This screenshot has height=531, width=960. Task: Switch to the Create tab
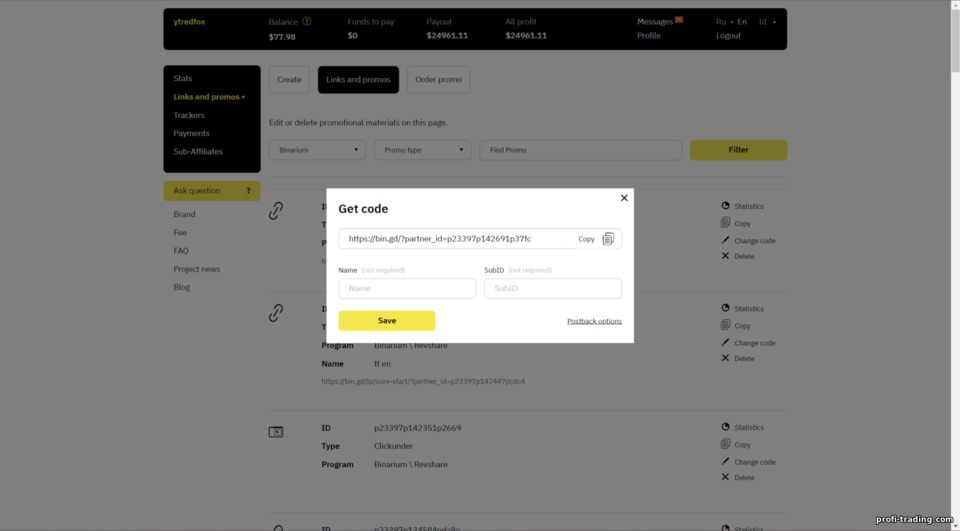point(289,80)
